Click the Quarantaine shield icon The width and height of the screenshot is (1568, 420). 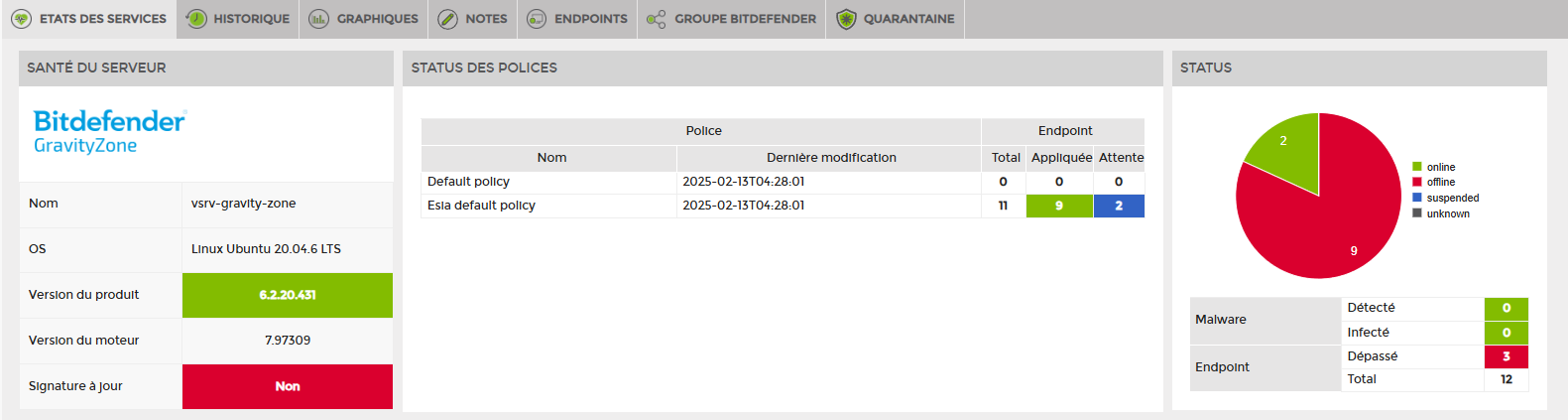pos(846,19)
